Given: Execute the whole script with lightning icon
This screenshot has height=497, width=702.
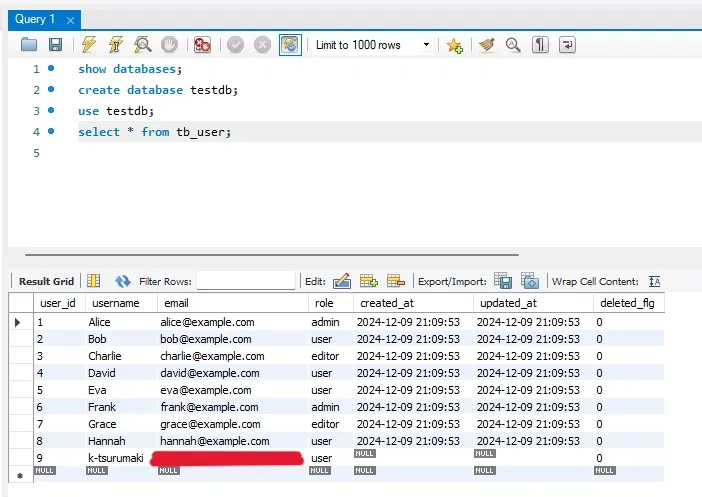Looking at the screenshot, I should click(x=89, y=45).
